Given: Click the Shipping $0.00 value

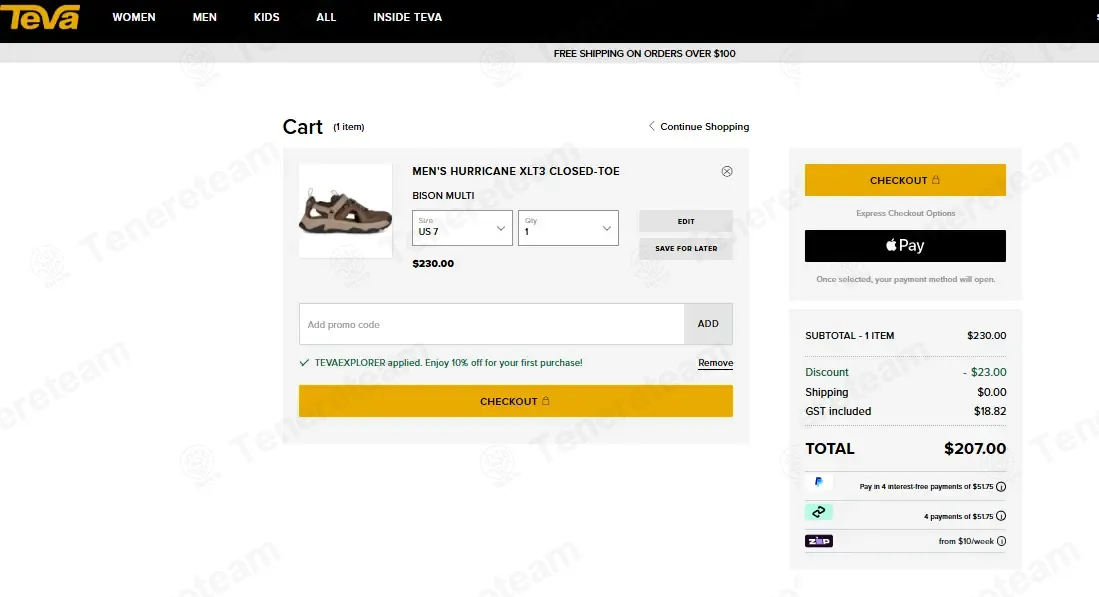Looking at the screenshot, I should coord(991,392).
